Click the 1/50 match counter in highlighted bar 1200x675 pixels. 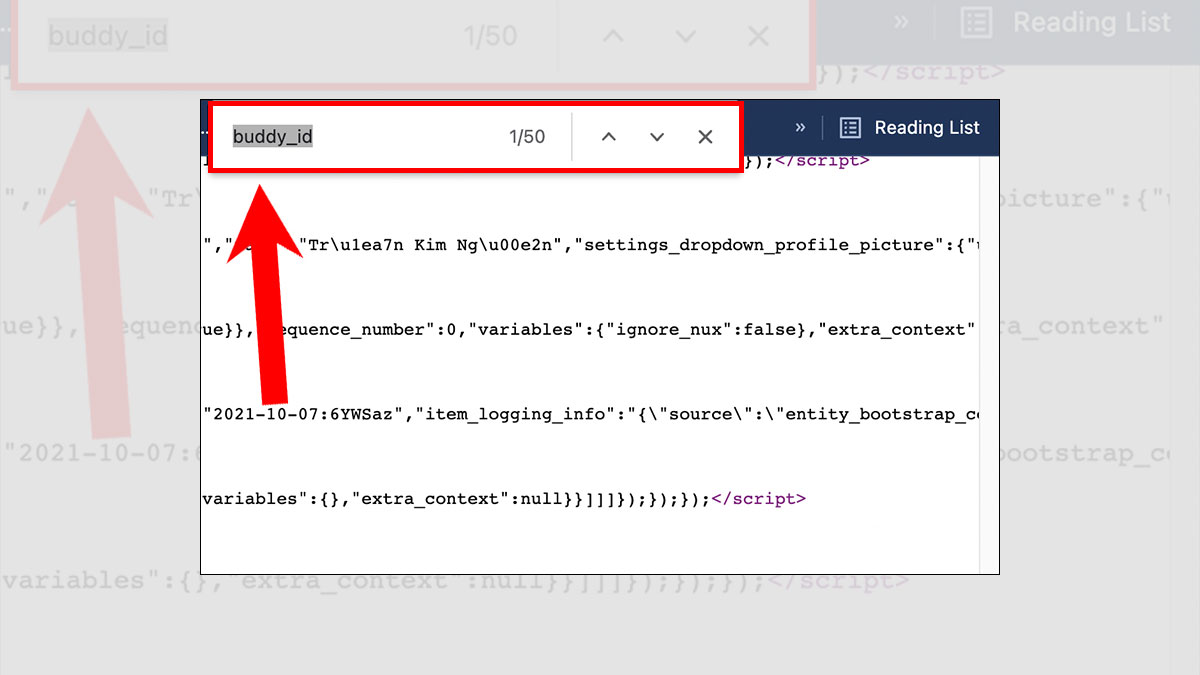527,137
